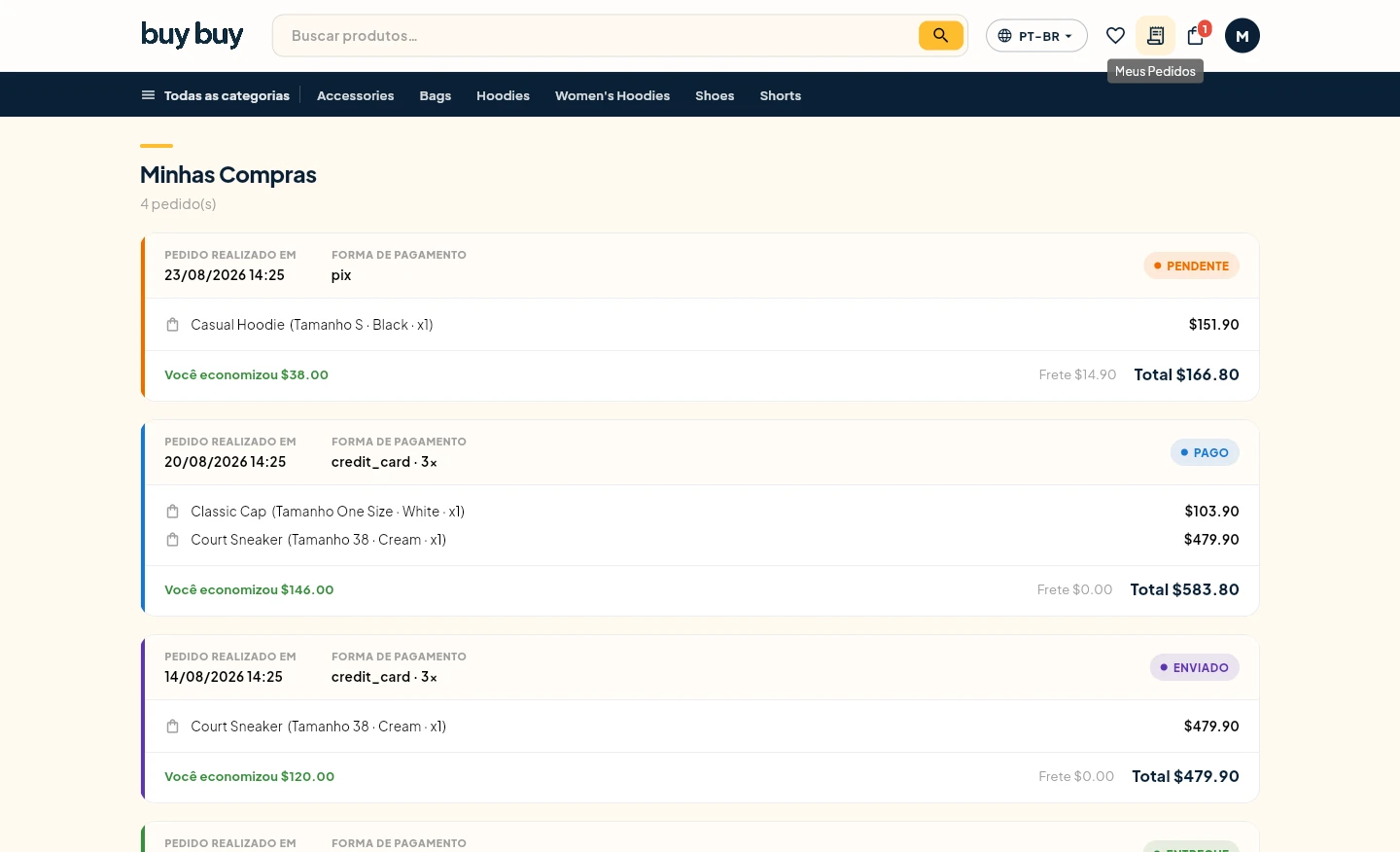The width and height of the screenshot is (1400, 852).
Task: Open Meus Pedidos receipt icon
Action: pyautogui.click(x=1155, y=36)
